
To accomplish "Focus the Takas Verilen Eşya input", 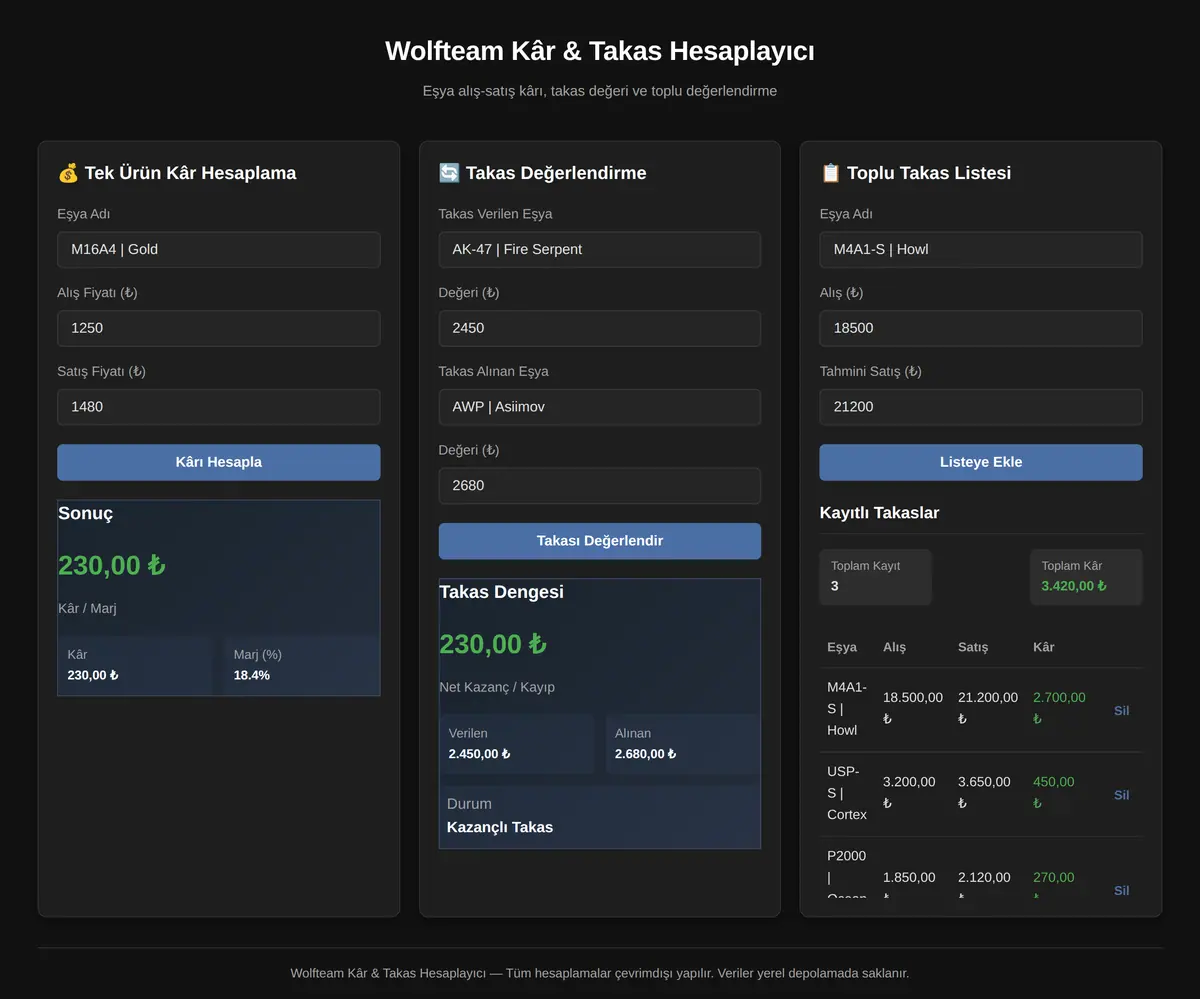I will pos(600,250).
